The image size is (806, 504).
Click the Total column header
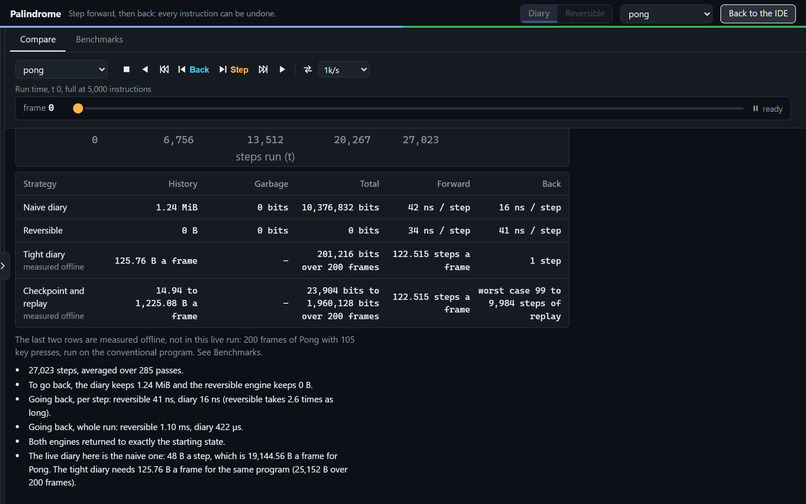(369, 184)
